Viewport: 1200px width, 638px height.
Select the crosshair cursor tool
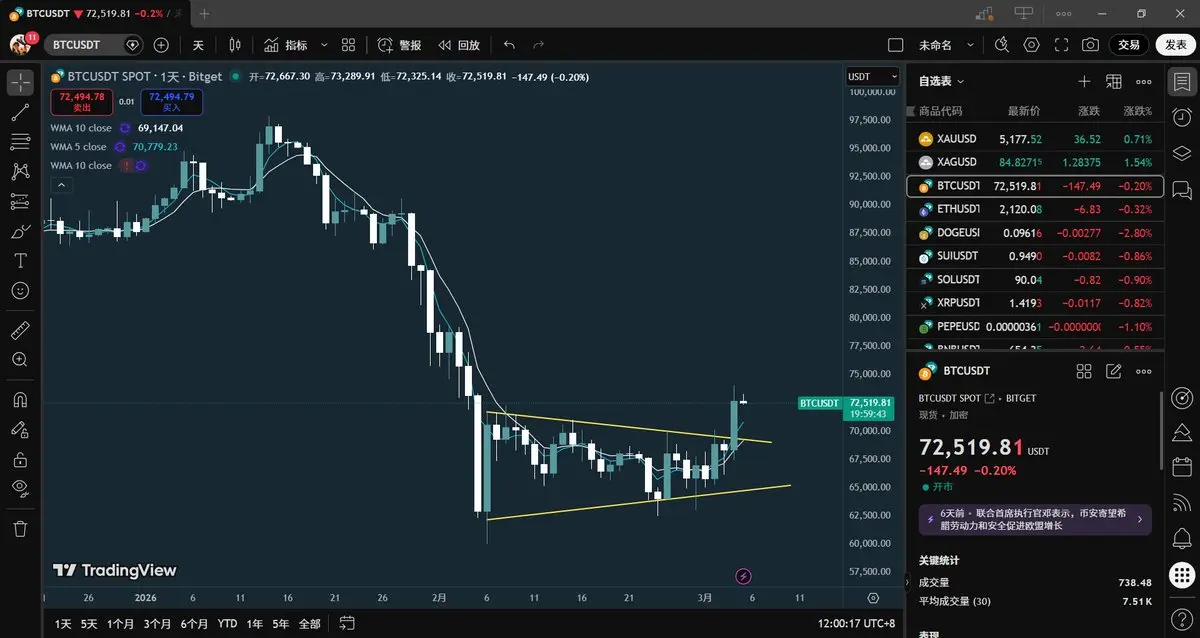pyautogui.click(x=20, y=83)
